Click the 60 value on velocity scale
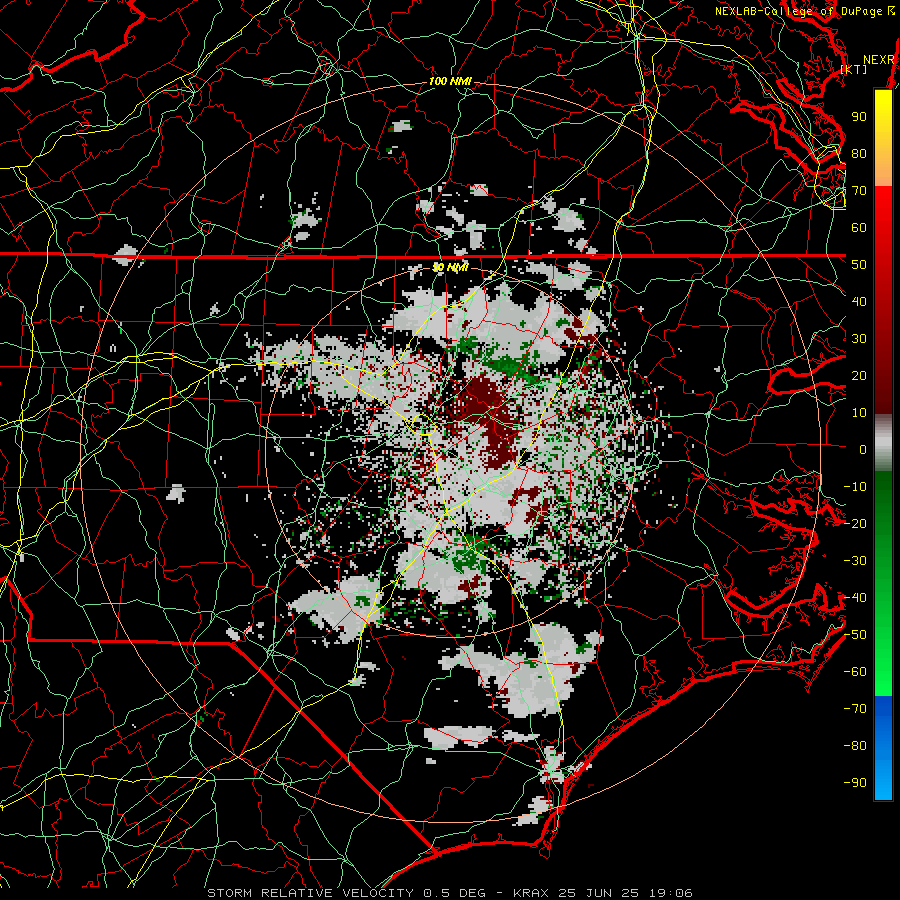The image size is (900, 900). [x=859, y=228]
